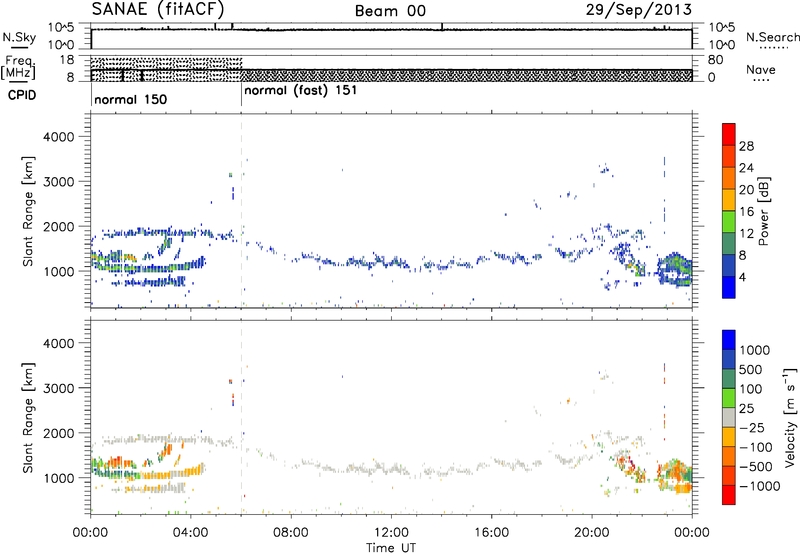Click the 'N.Sky' legend label
Screen dimensions: 800x554
(x=19, y=37)
